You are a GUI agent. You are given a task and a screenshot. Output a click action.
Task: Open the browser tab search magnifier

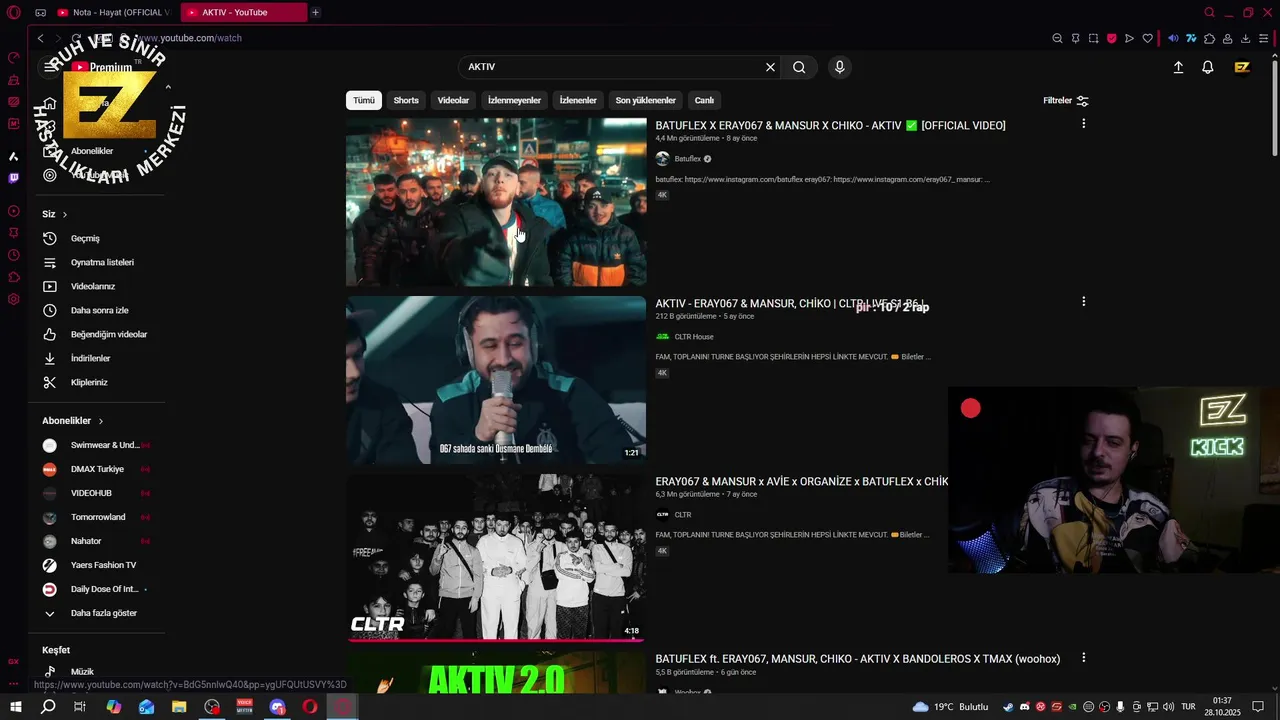pyautogui.click(x=1209, y=12)
